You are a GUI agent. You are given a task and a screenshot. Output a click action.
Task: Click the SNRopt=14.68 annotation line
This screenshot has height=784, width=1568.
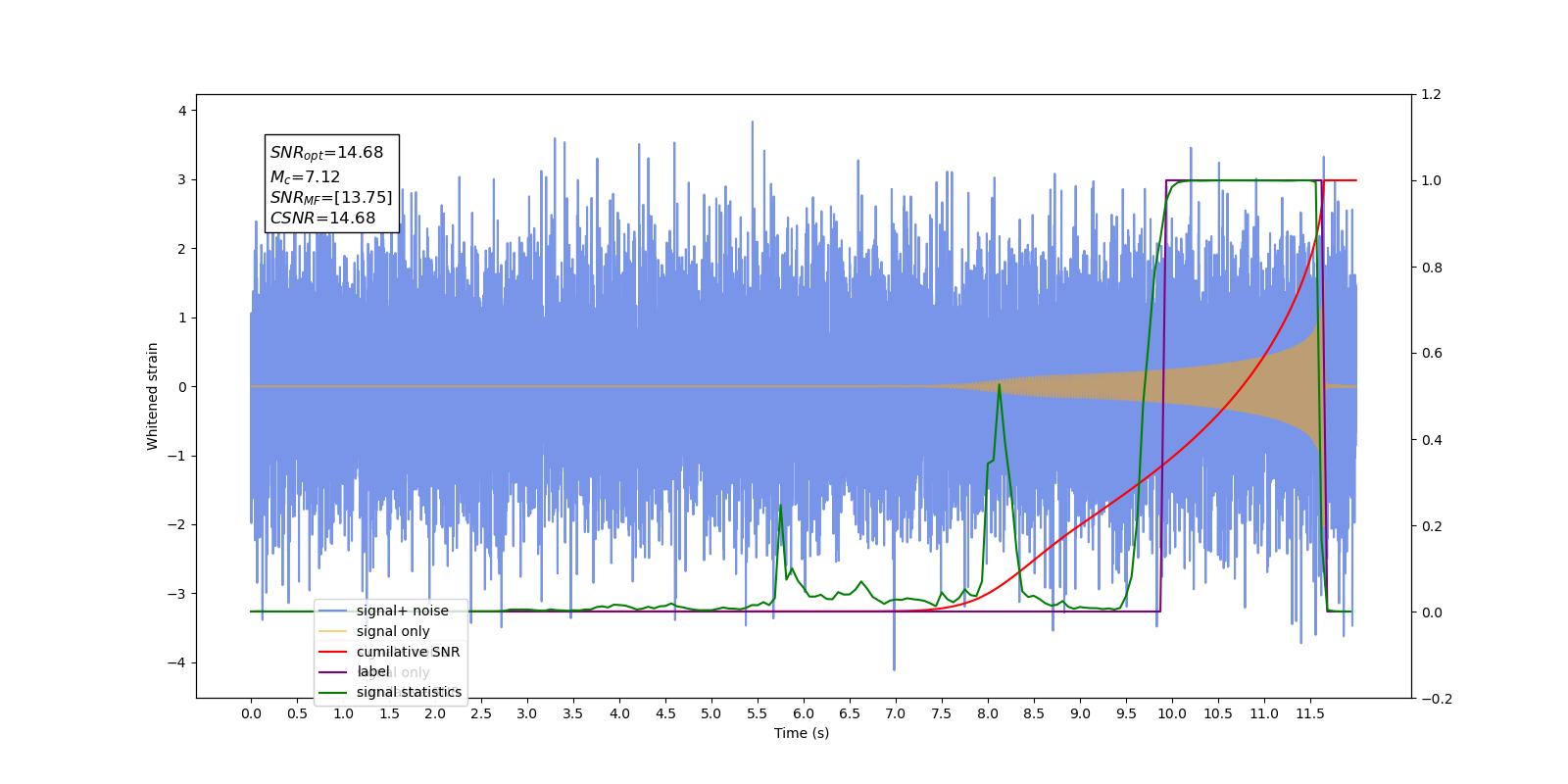click(x=326, y=153)
